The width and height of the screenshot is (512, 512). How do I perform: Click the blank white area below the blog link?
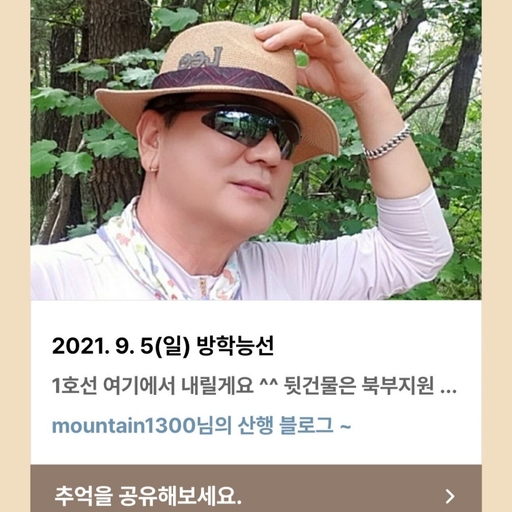click(256, 451)
